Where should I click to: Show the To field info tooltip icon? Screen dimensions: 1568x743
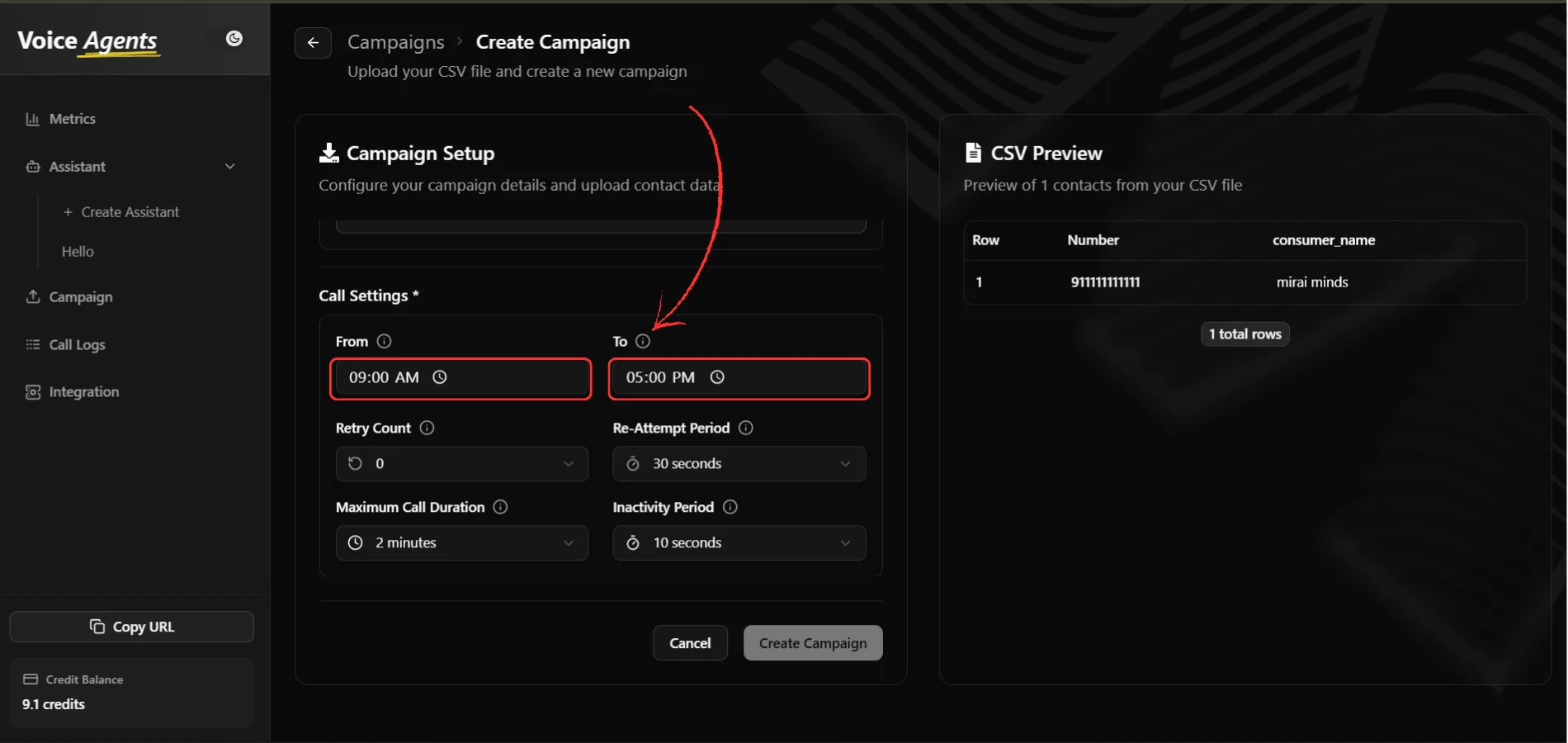(x=643, y=341)
